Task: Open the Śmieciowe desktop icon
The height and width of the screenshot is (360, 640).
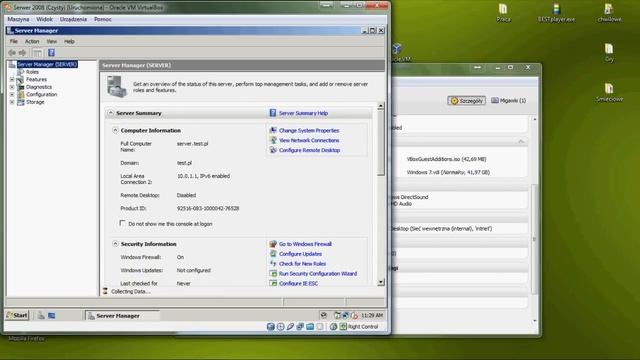Action: (x=609, y=93)
